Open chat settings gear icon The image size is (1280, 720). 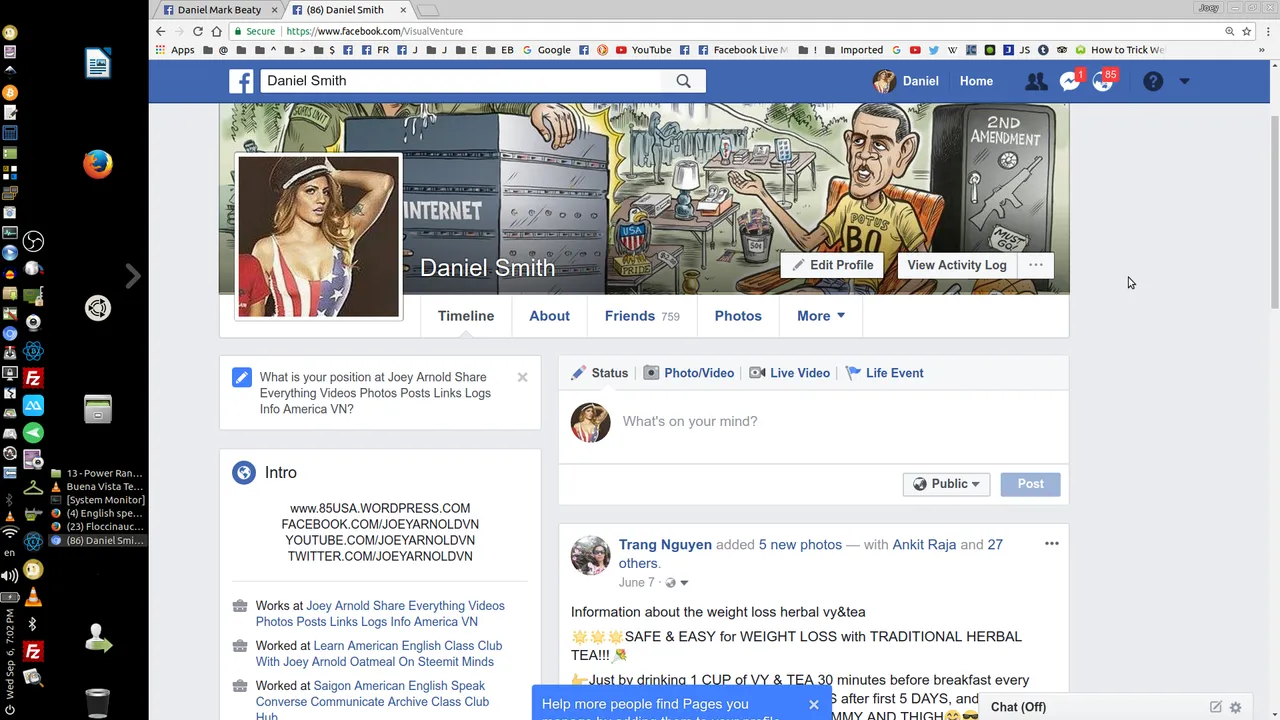(x=1235, y=707)
